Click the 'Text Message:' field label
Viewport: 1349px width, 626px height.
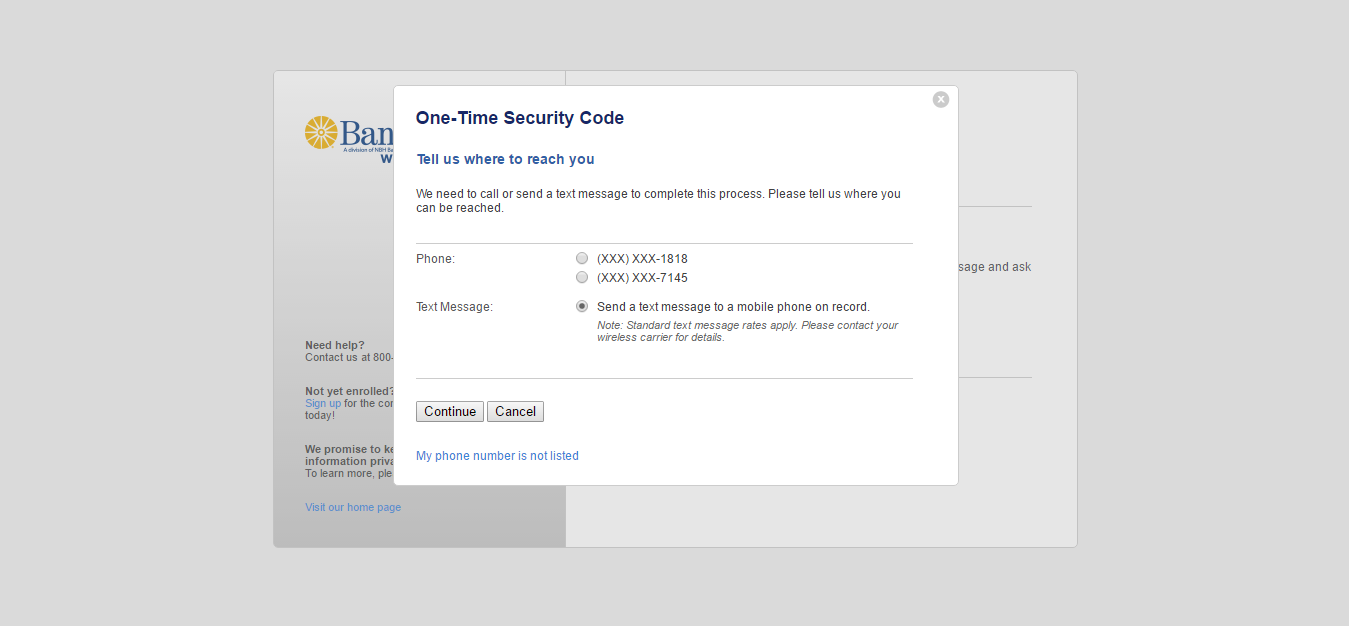tap(454, 307)
